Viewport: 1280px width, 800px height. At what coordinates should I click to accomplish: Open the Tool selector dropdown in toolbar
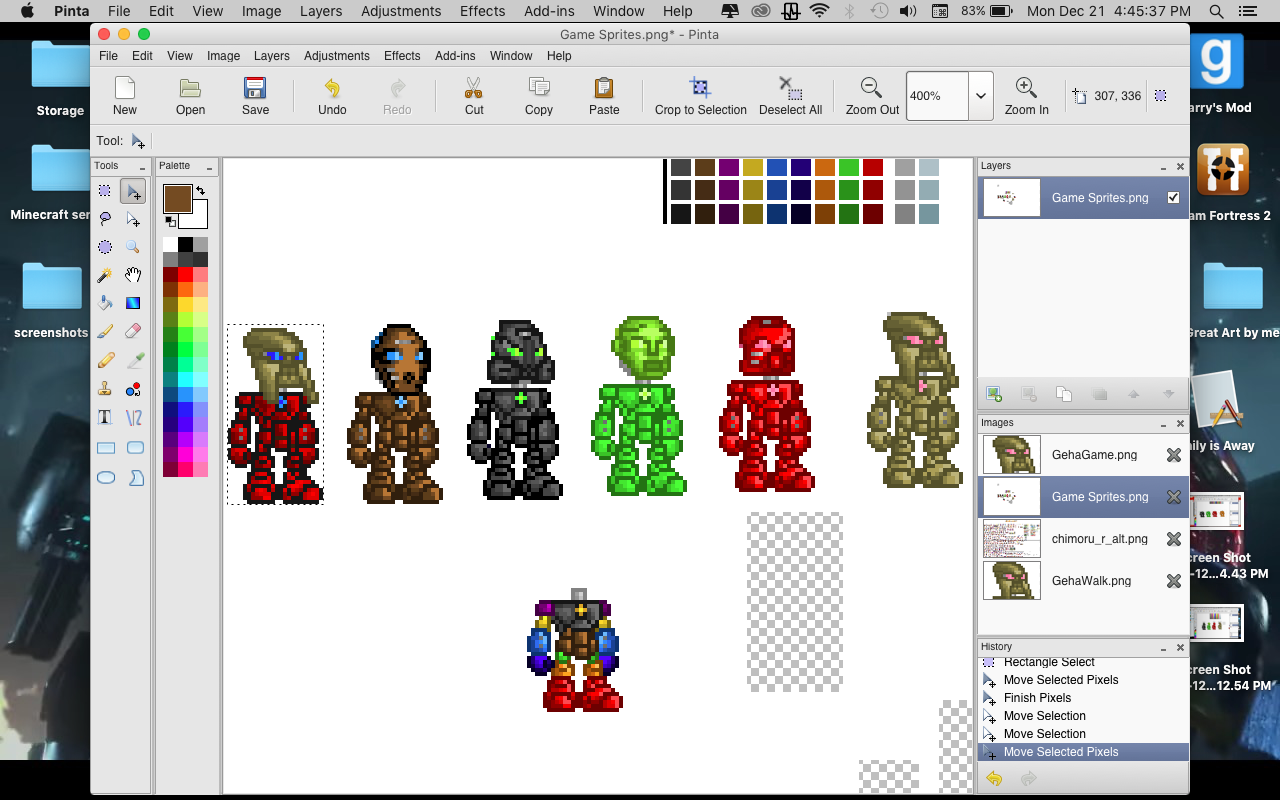pos(138,141)
